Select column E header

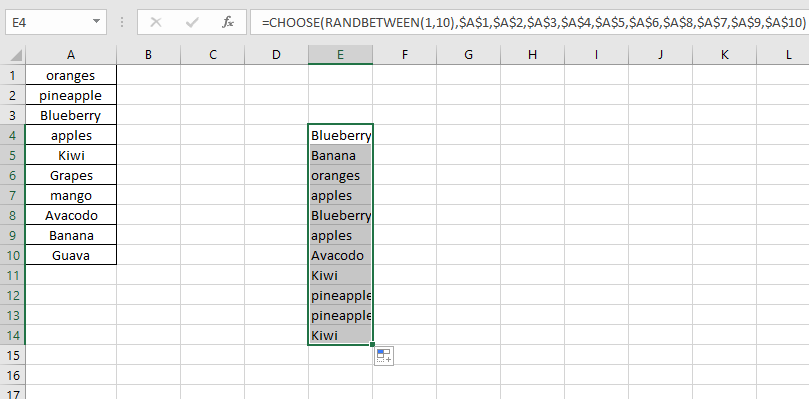click(x=340, y=55)
